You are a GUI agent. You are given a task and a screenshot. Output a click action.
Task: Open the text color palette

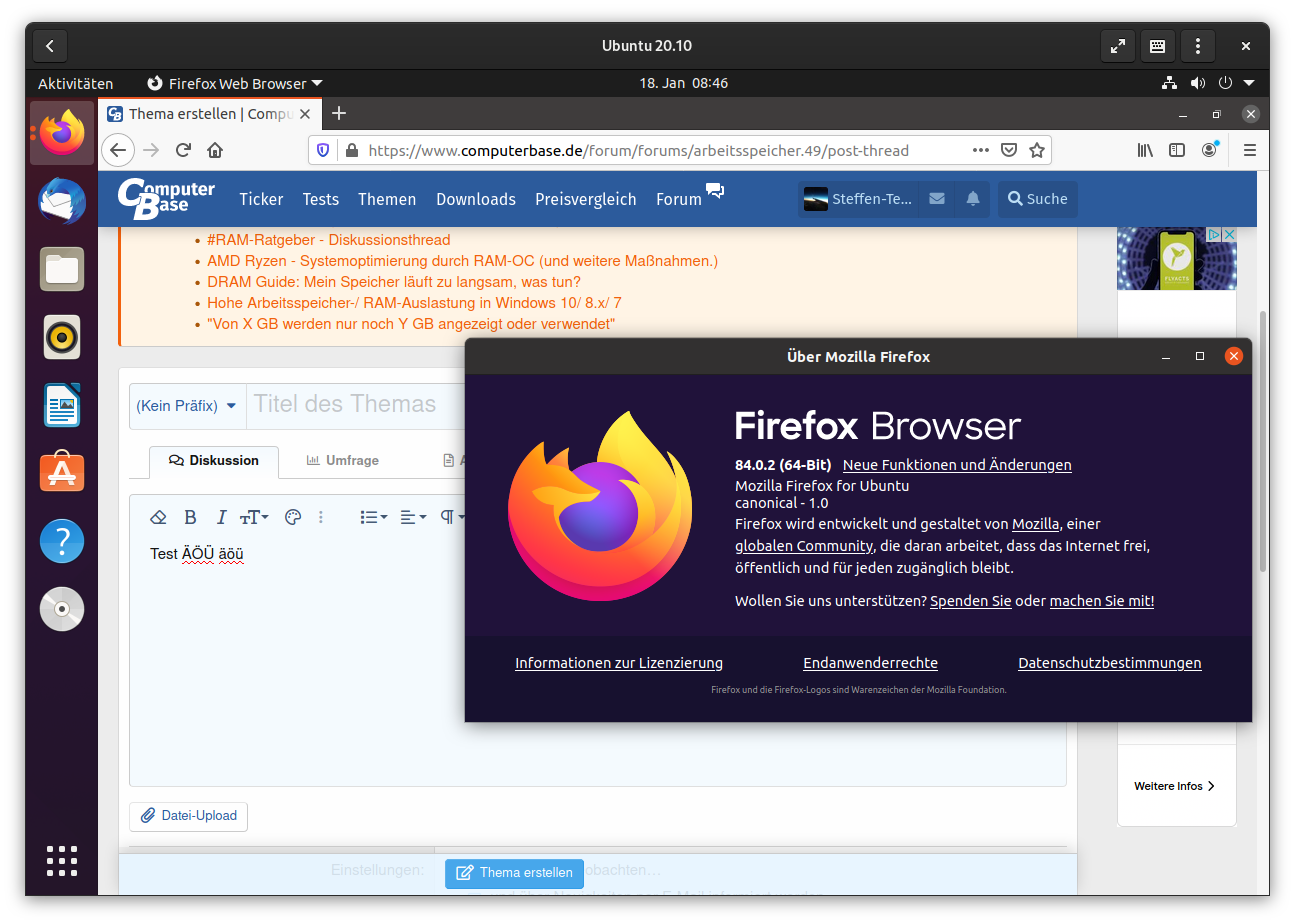click(293, 517)
